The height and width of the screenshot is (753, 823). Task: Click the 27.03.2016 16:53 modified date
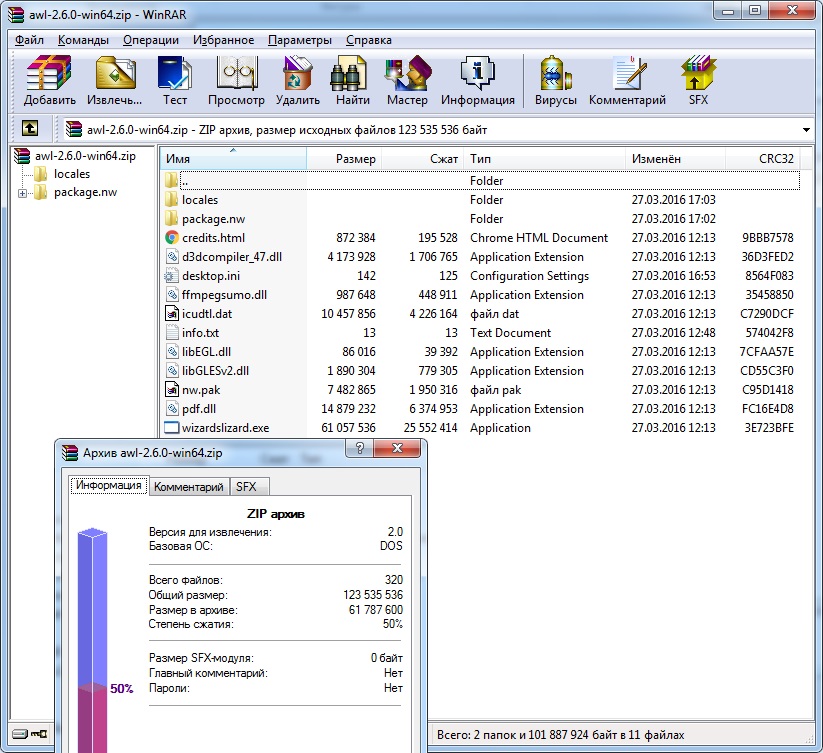(x=673, y=276)
